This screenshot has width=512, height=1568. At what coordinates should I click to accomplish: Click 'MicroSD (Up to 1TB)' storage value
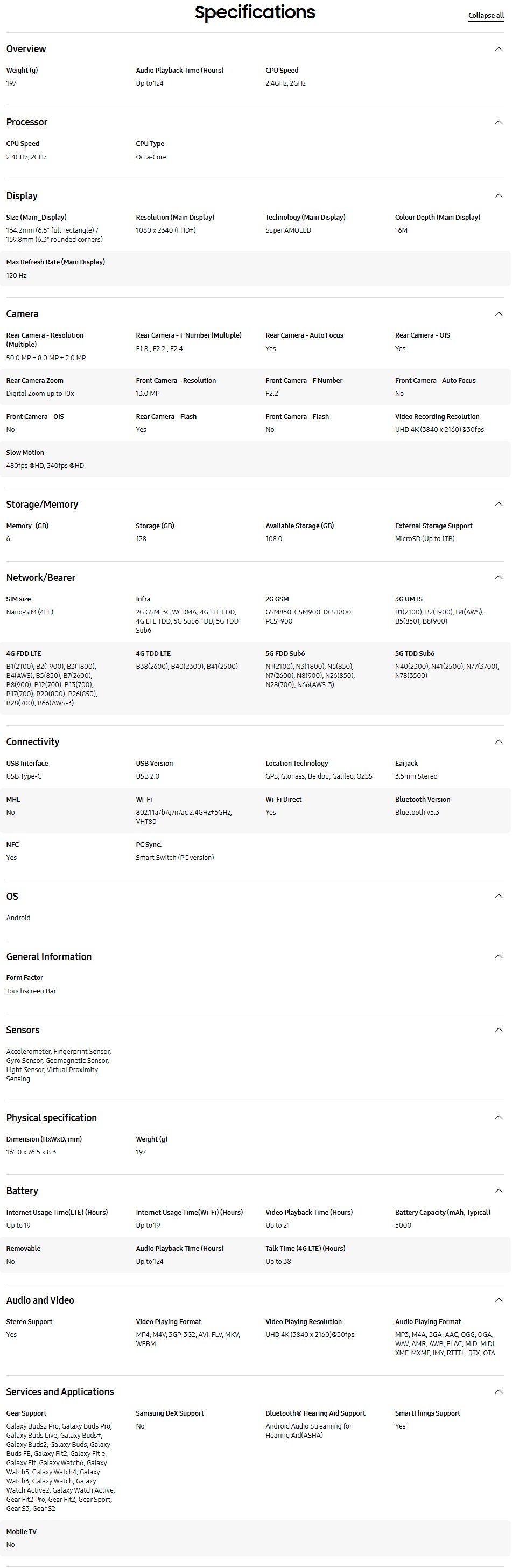425,540
